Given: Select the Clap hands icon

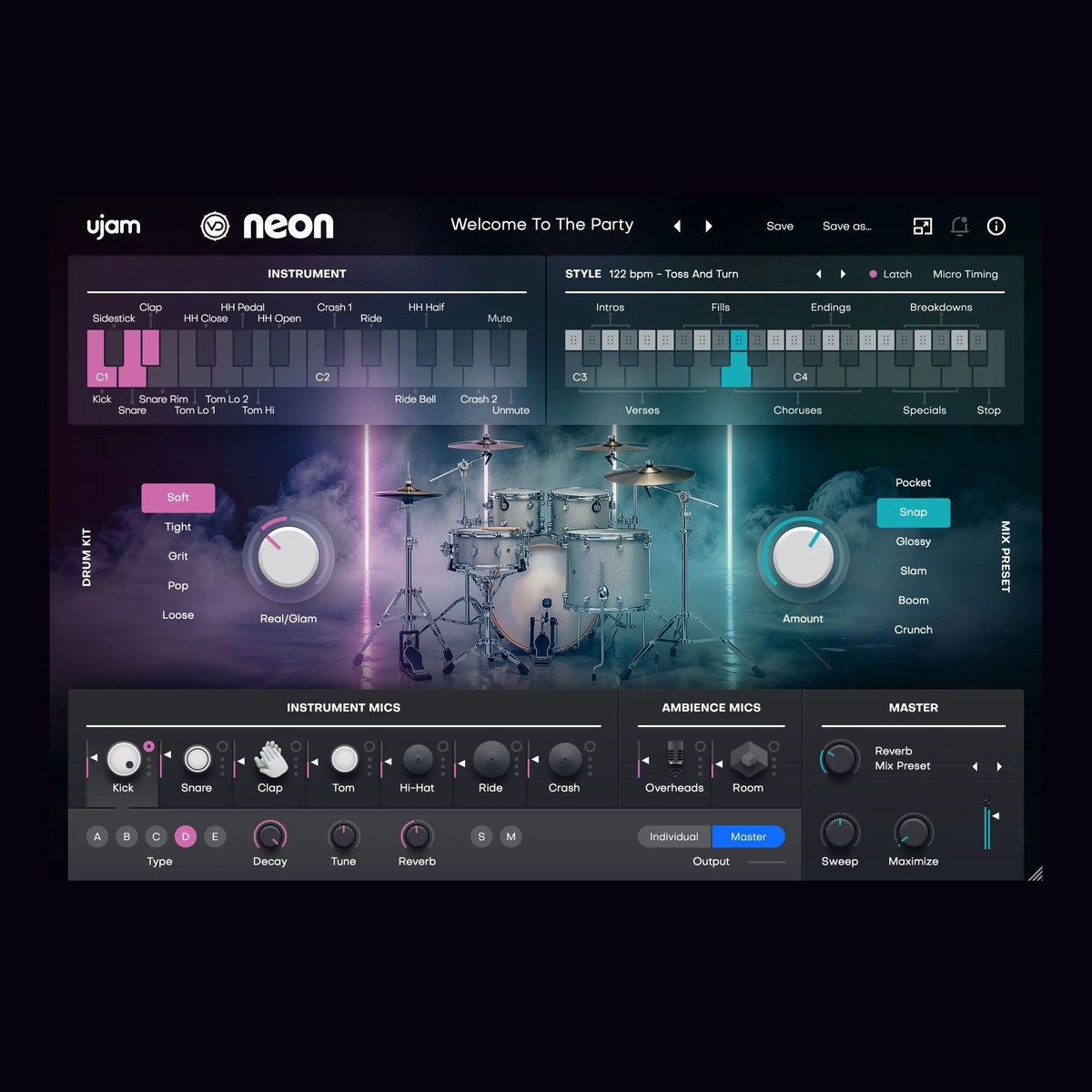Looking at the screenshot, I should 270,759.
